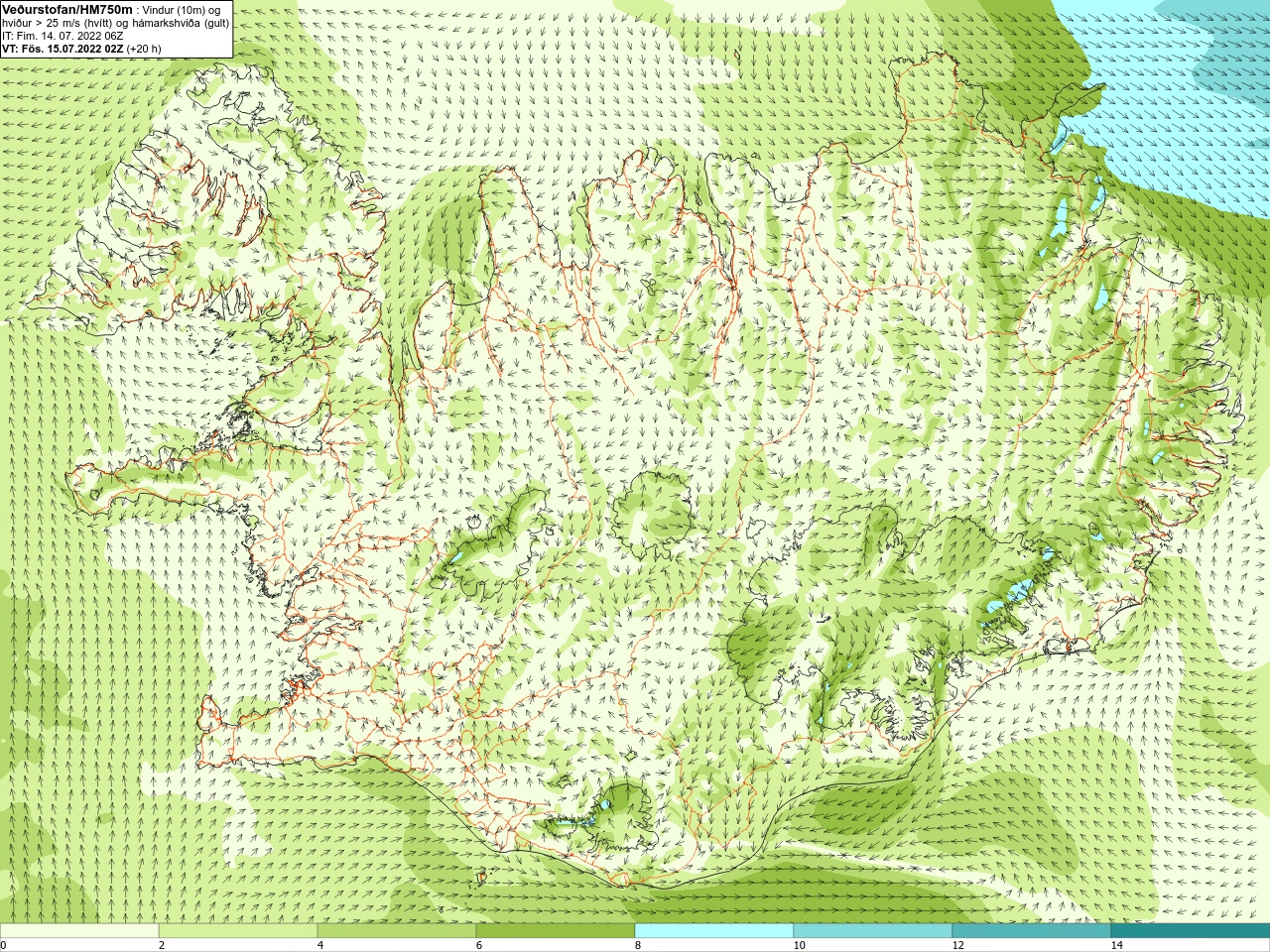1270x952 pixels.
Task: Click the legend scale label '6'
Action: [x=479, y=945]
